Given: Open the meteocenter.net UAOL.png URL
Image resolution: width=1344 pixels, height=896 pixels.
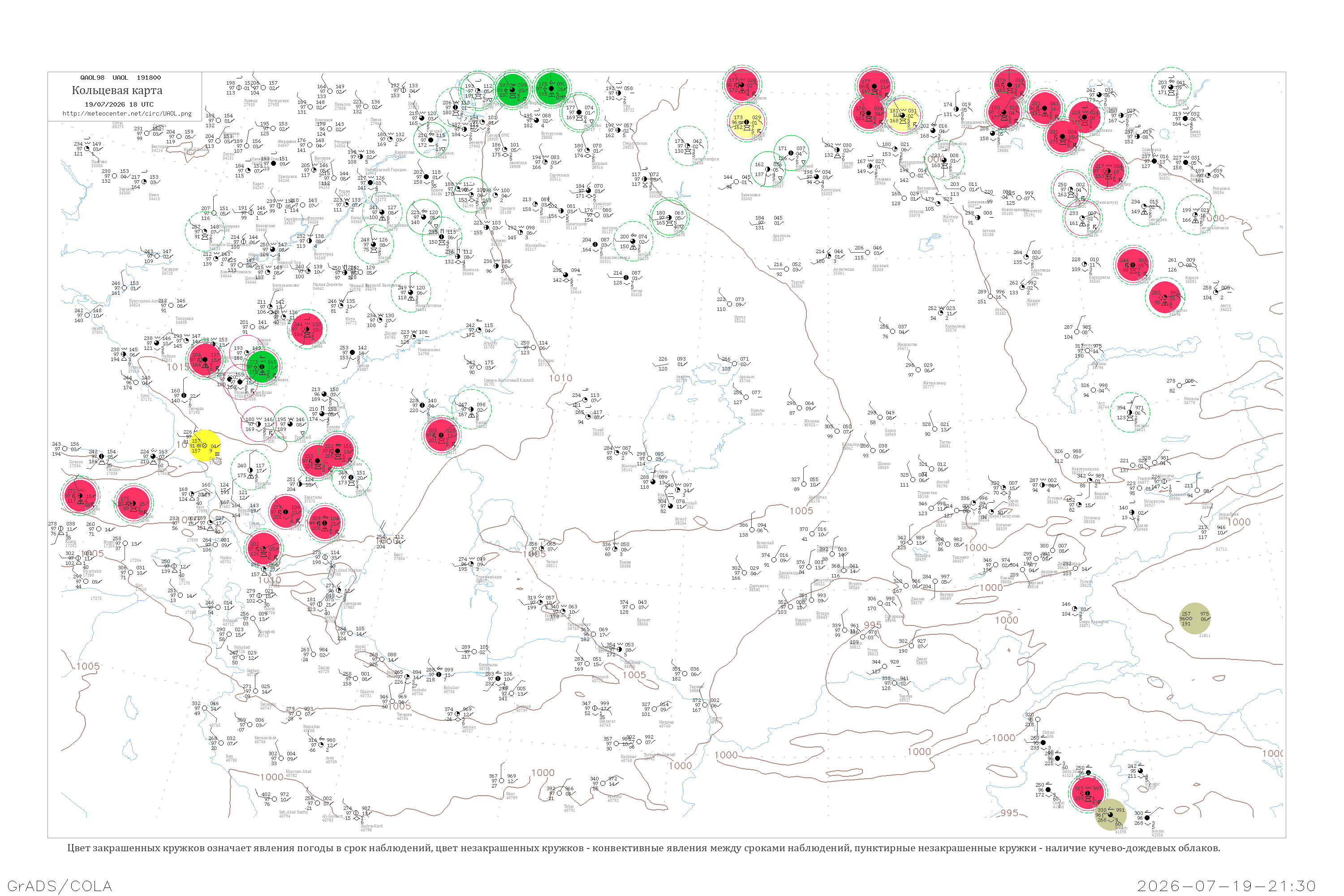Looking at the screenshot, I should click(x=127, y=114).
